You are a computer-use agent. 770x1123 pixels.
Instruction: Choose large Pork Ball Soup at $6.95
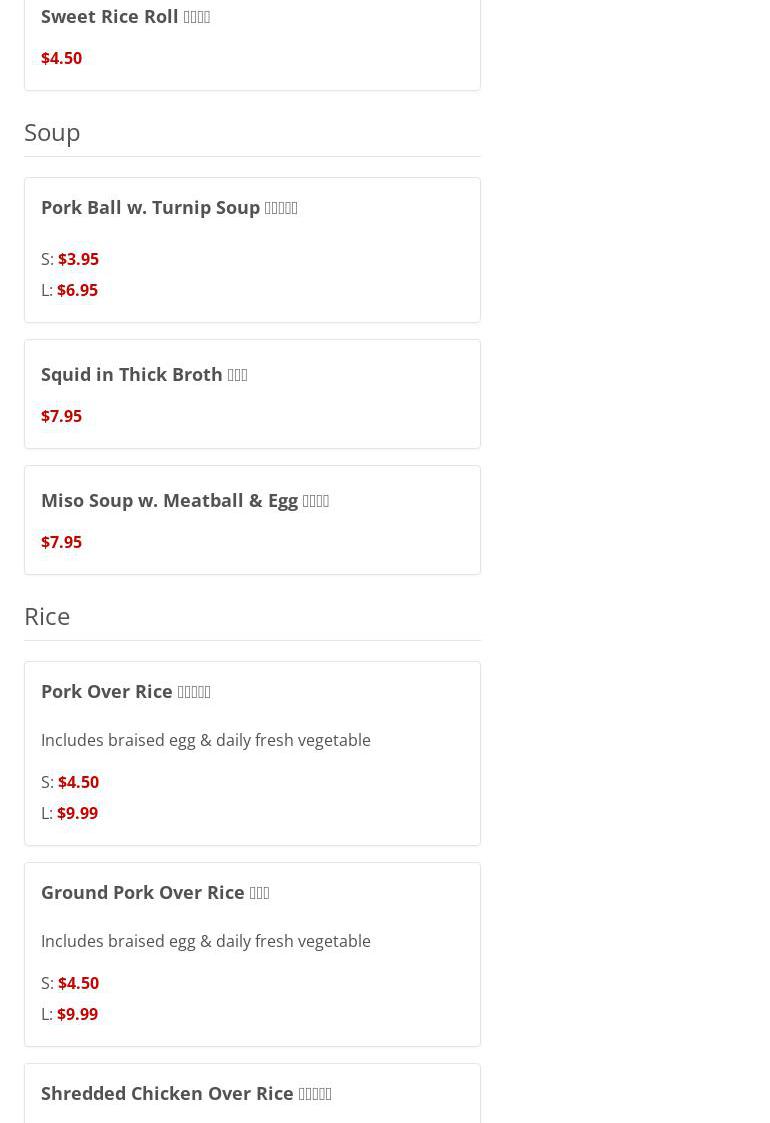(77, 290)
